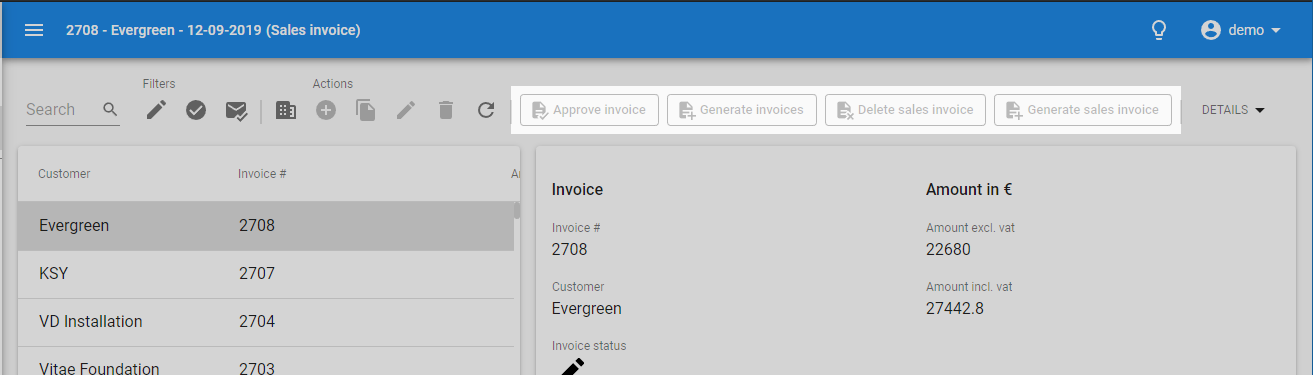Select the Evergreen customer row
1313x375 pixels.
(x=266, y=226)
